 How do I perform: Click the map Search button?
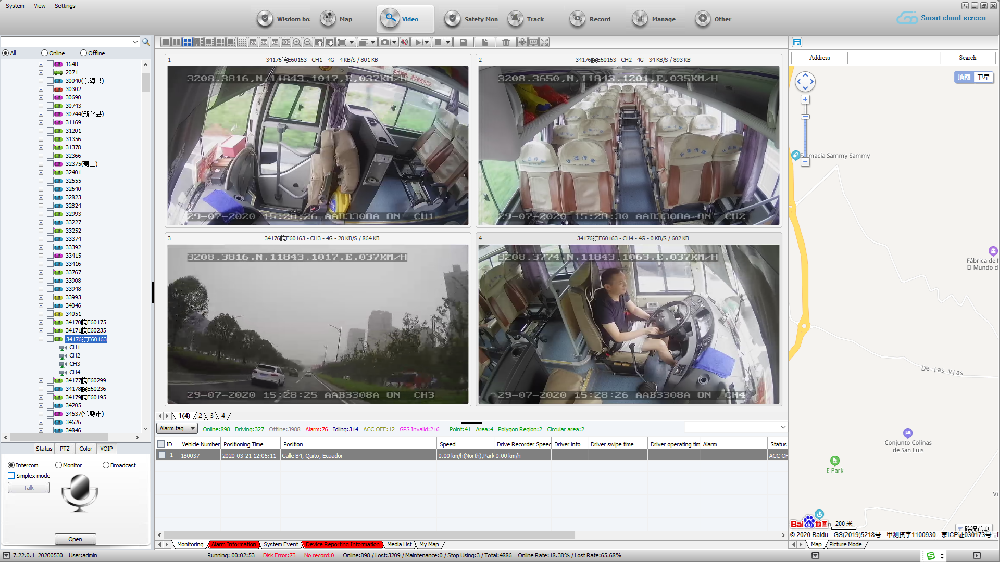(967, 57)
